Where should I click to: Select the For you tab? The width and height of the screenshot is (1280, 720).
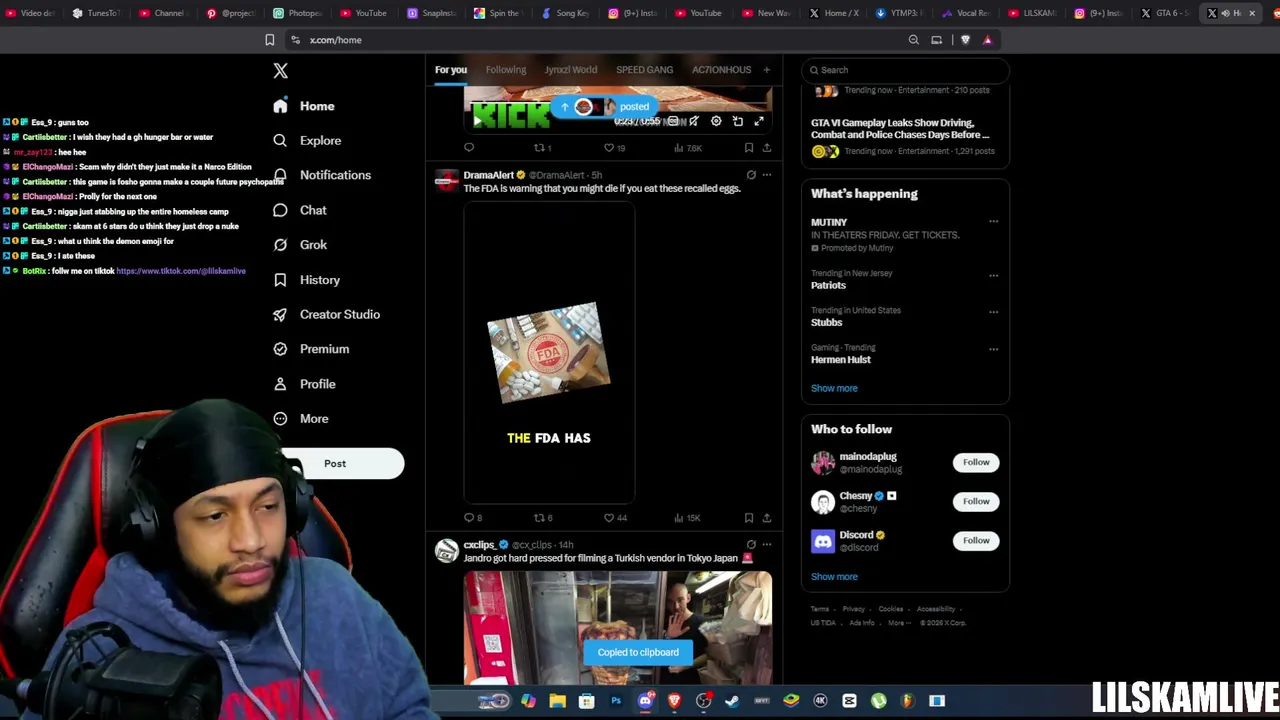pos(451,70)
